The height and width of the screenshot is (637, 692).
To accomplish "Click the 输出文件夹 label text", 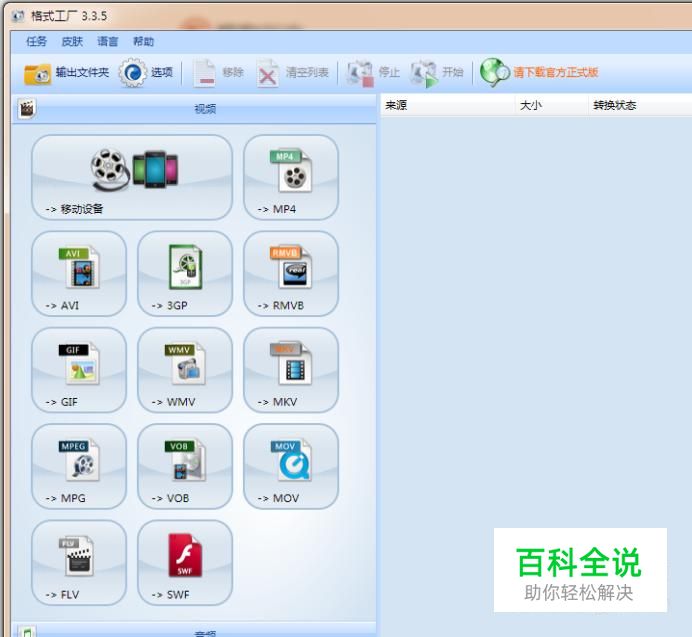I will point(82,72).
